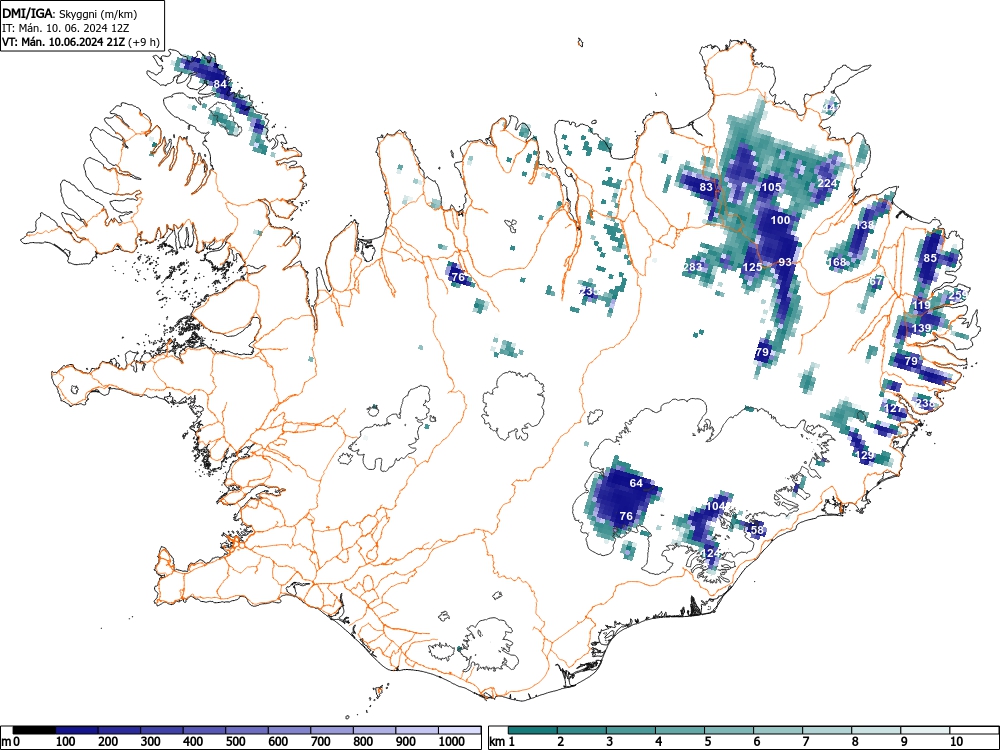Click the visibility value 124 on the map

click(x=710, y=553)
